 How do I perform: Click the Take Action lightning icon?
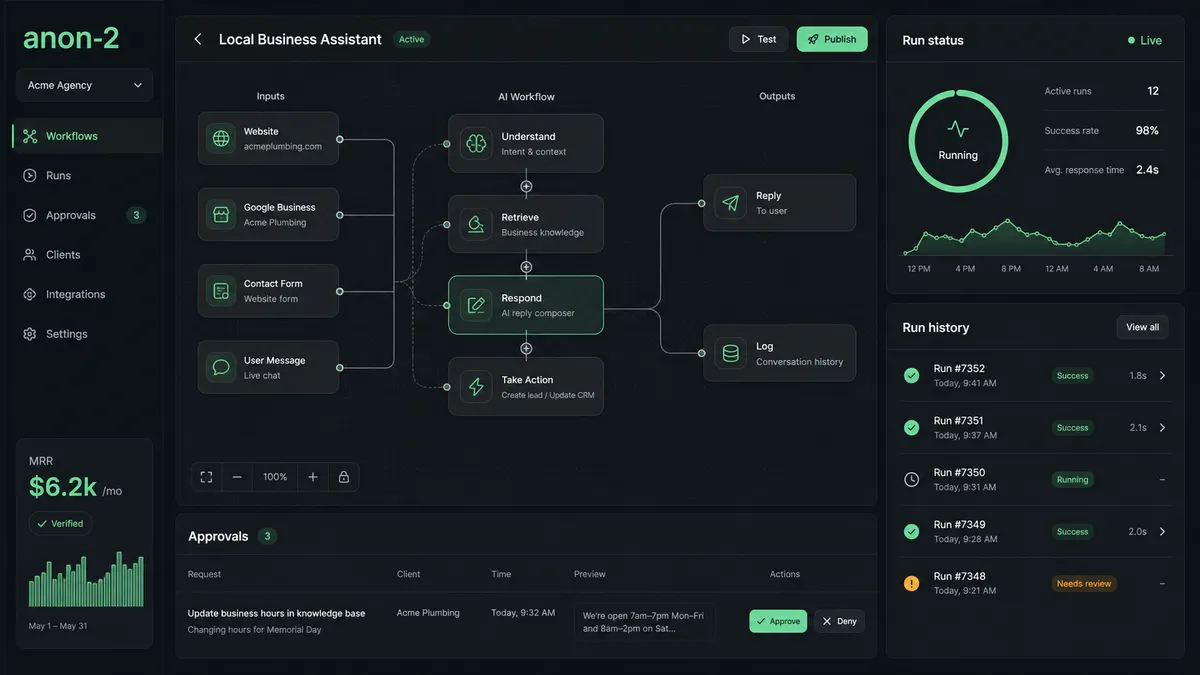(477, 386)
